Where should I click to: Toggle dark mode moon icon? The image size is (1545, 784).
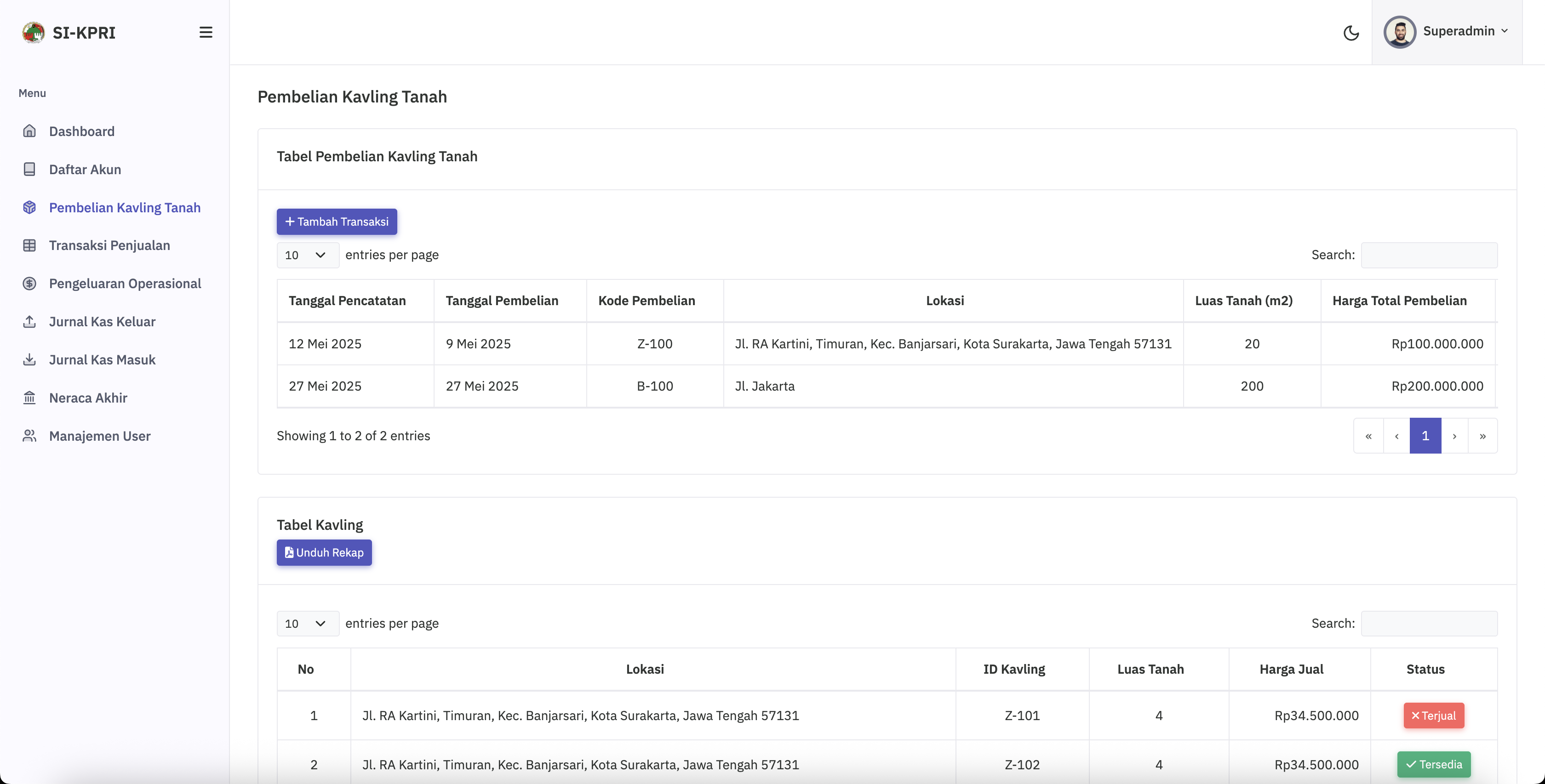(1350, 32)
